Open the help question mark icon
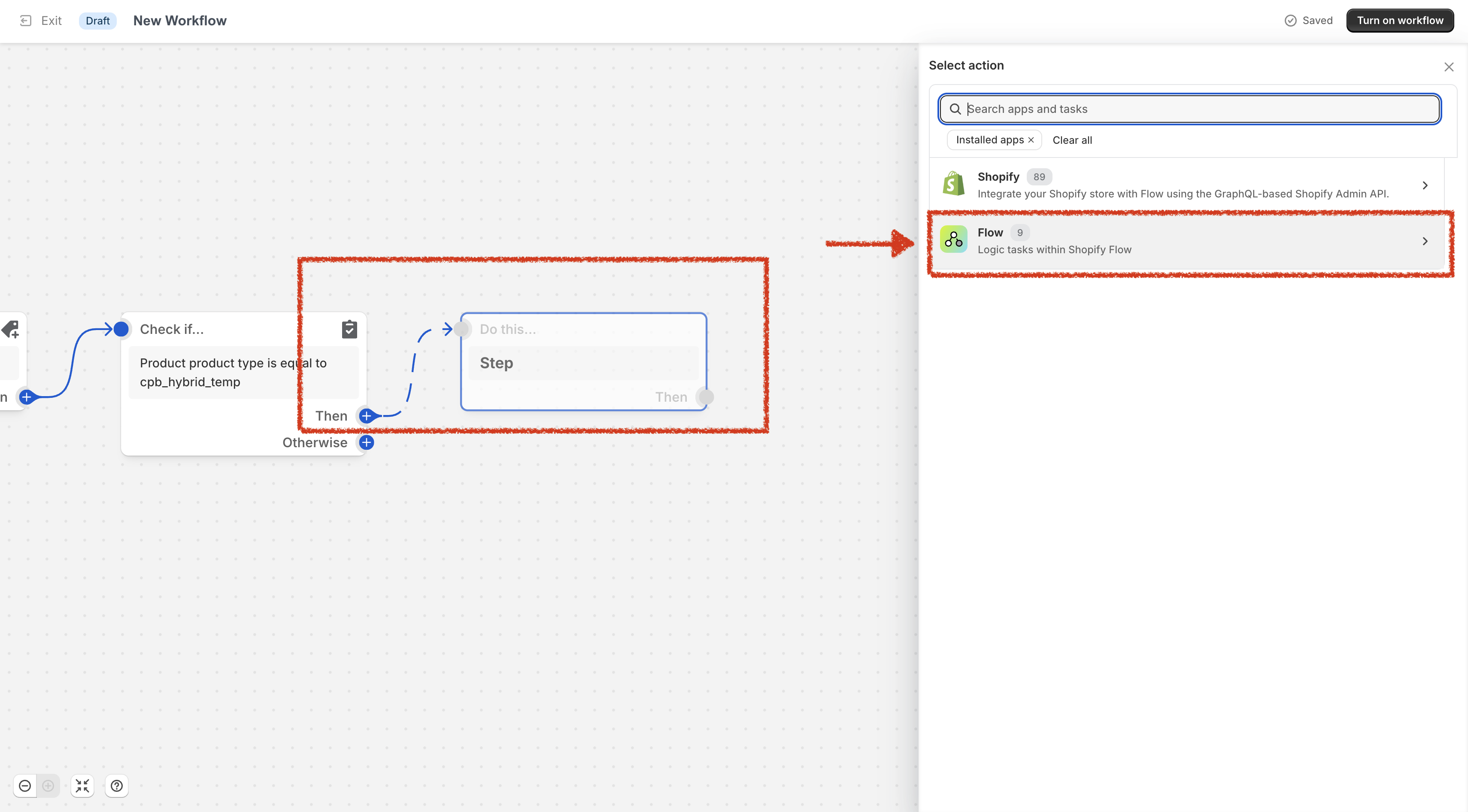Viewport: 1468px width, 812px height. pyautogui.click(x=117, y=787)
